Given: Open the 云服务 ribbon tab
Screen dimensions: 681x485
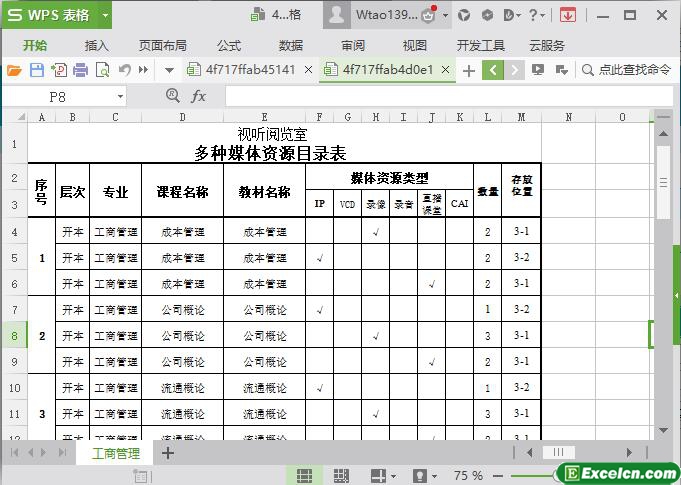Looking at the screenshot, I should (547, 45).
